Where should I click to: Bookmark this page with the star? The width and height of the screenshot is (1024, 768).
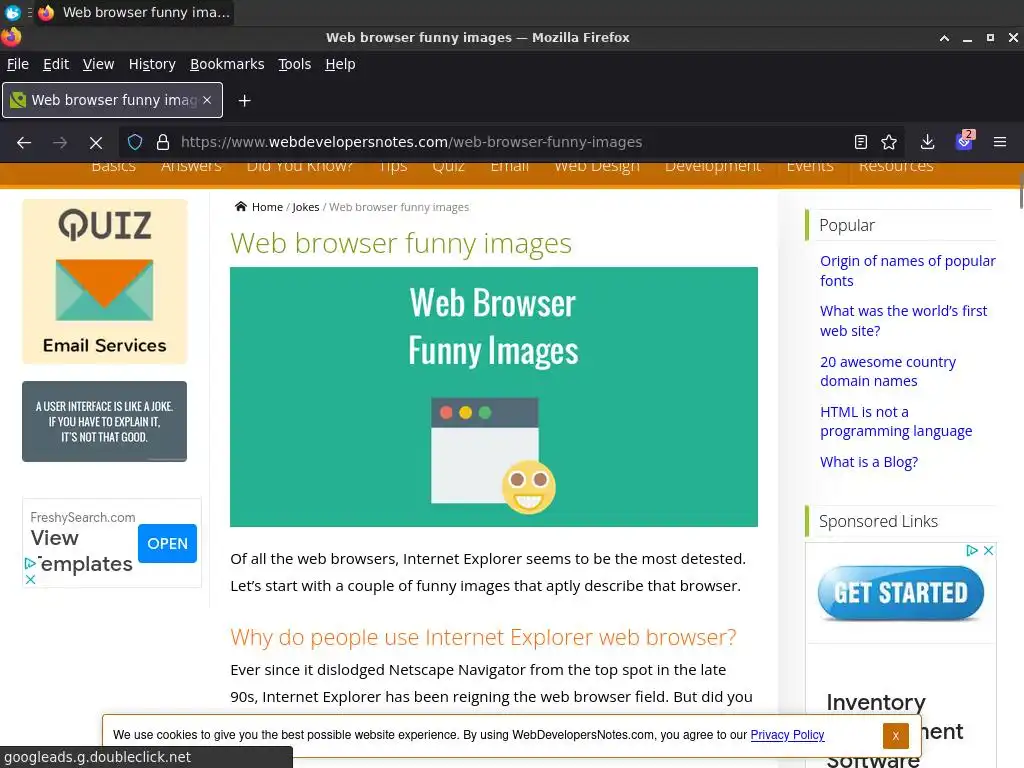coord(889,142)
